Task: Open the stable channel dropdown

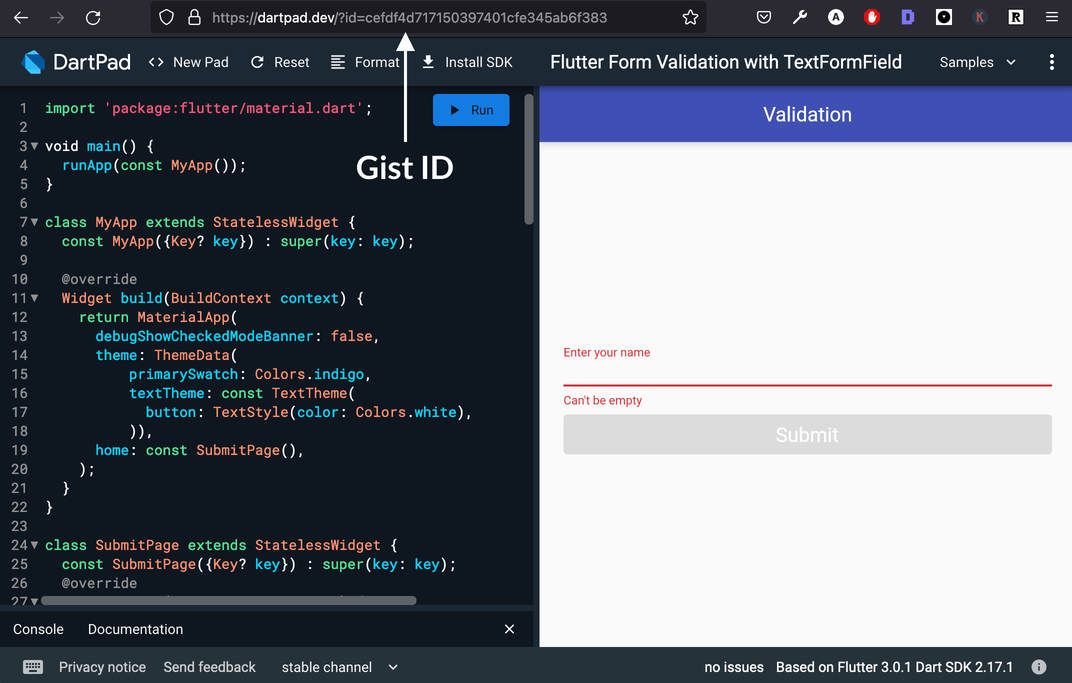Action: 340,667
